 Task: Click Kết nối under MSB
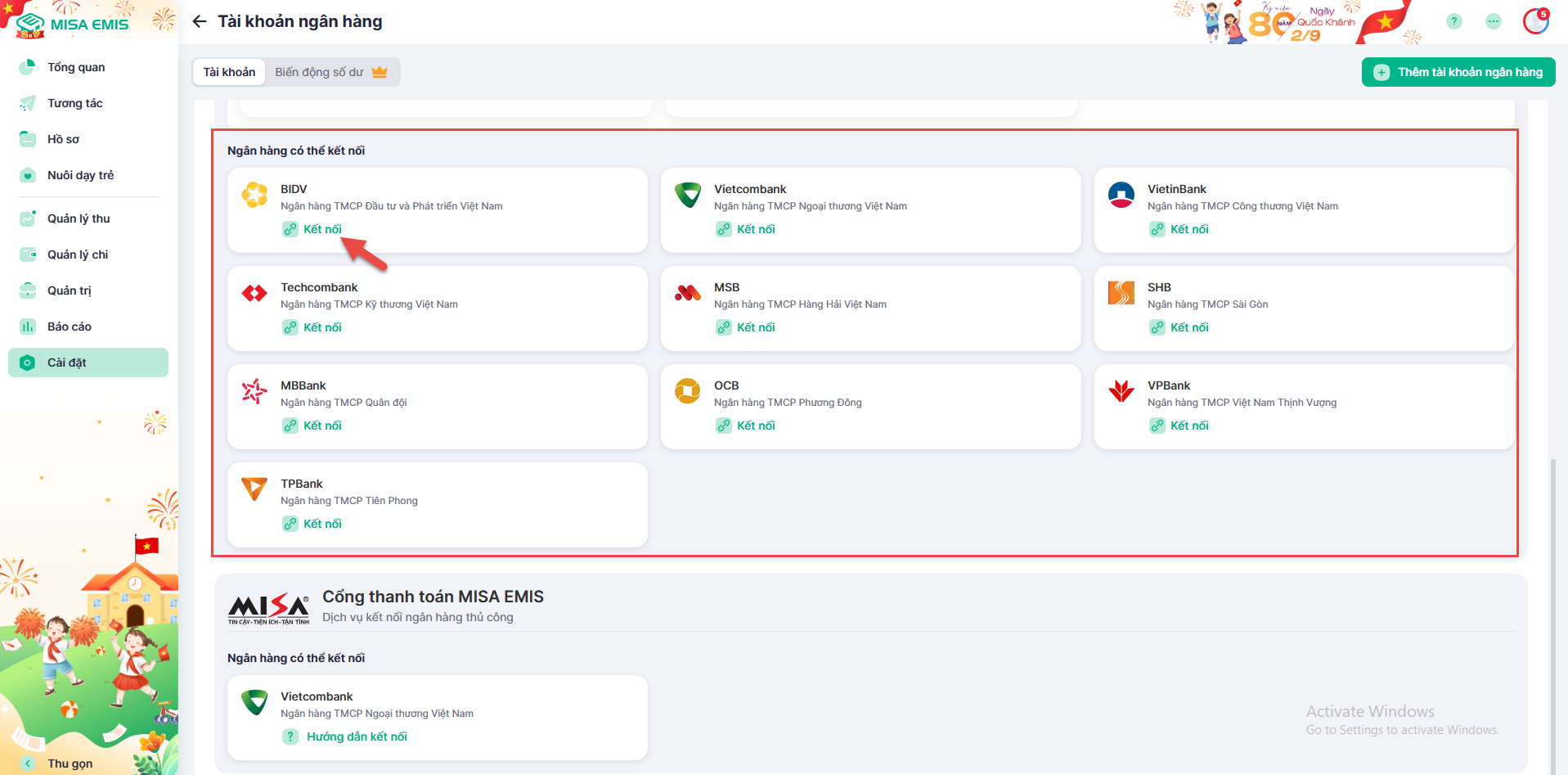pos(746,327)
